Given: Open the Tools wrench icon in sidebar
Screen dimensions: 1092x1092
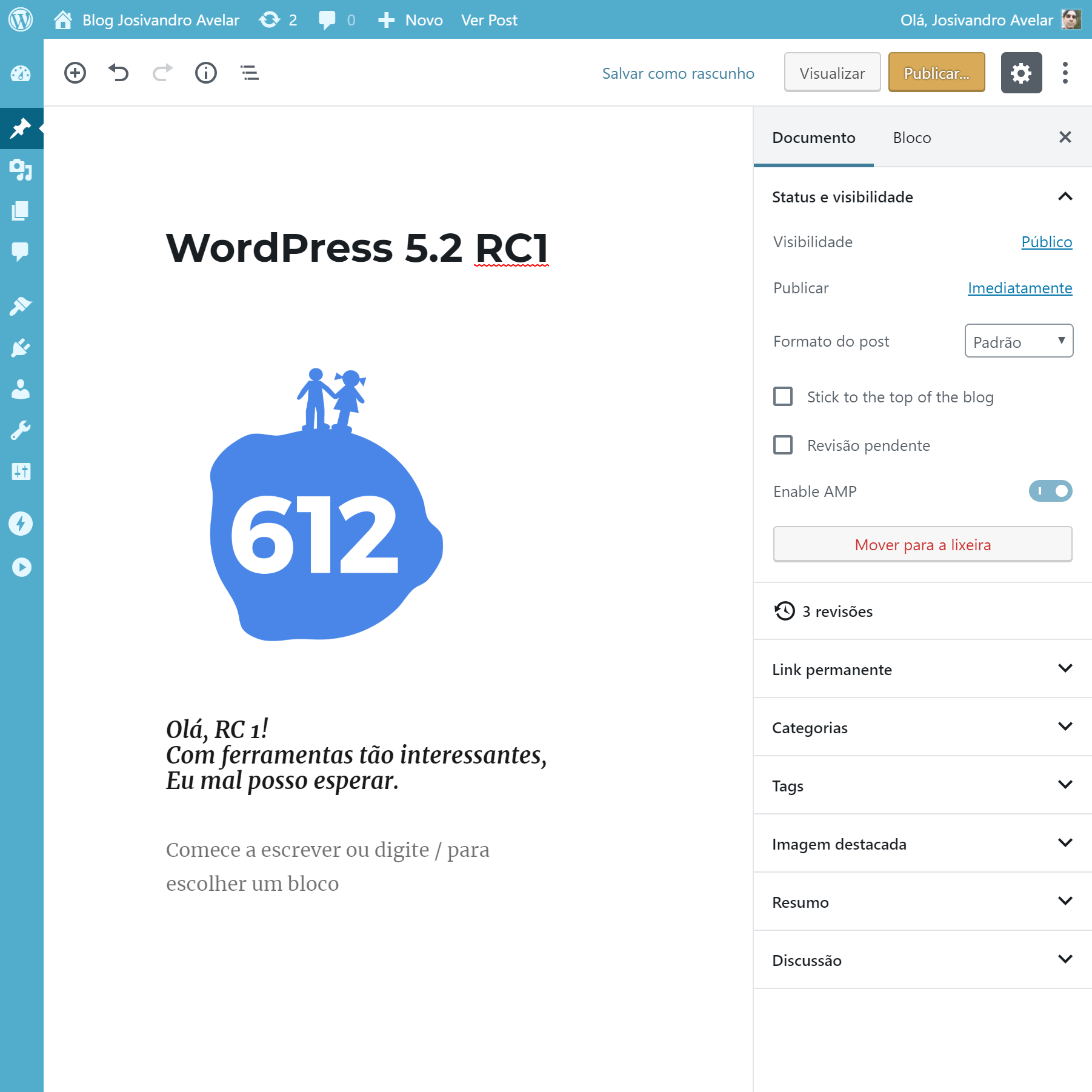Looking at the screenshot, I should (21, 430).
